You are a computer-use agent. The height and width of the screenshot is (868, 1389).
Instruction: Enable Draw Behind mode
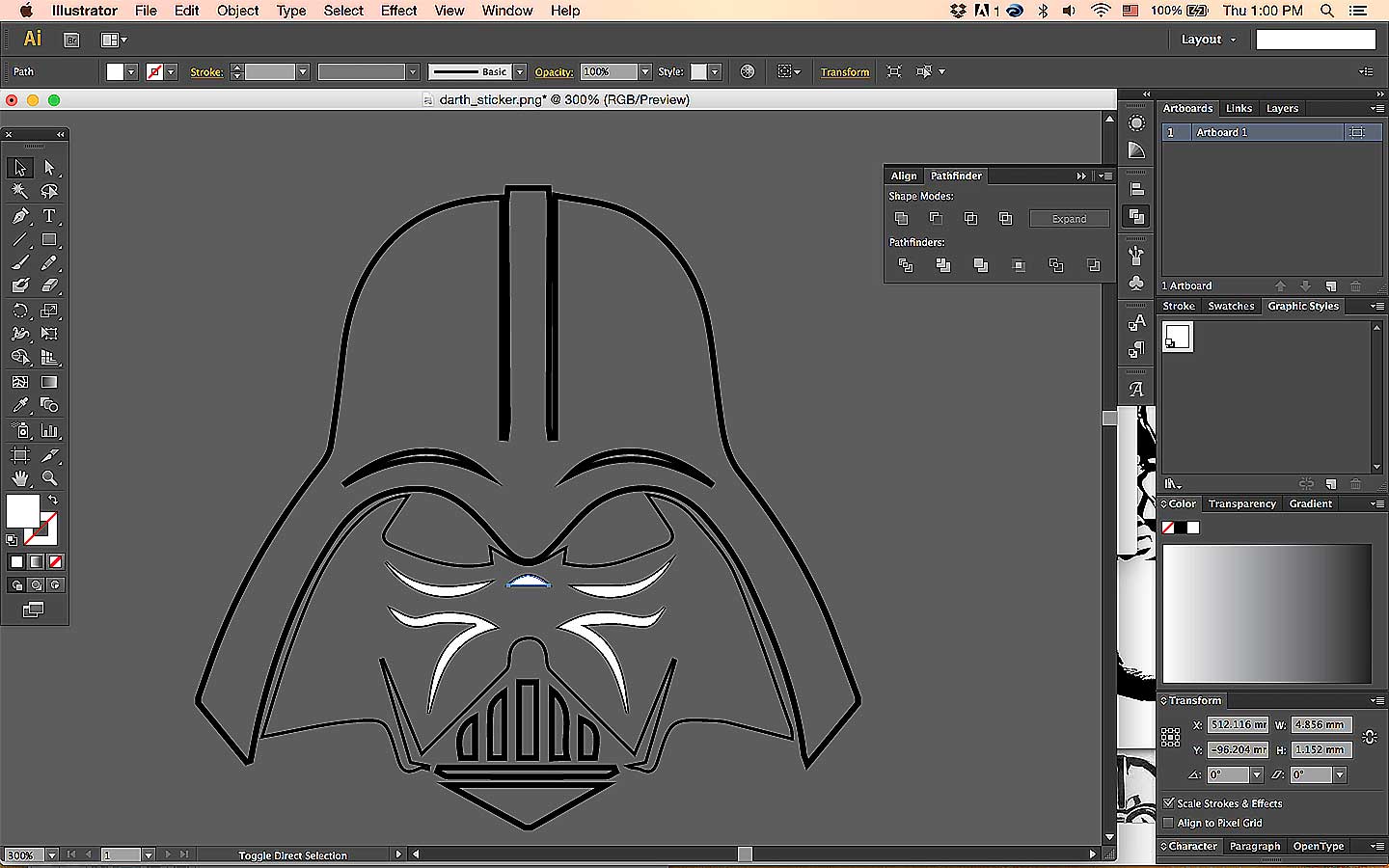(x=36, y=585)
